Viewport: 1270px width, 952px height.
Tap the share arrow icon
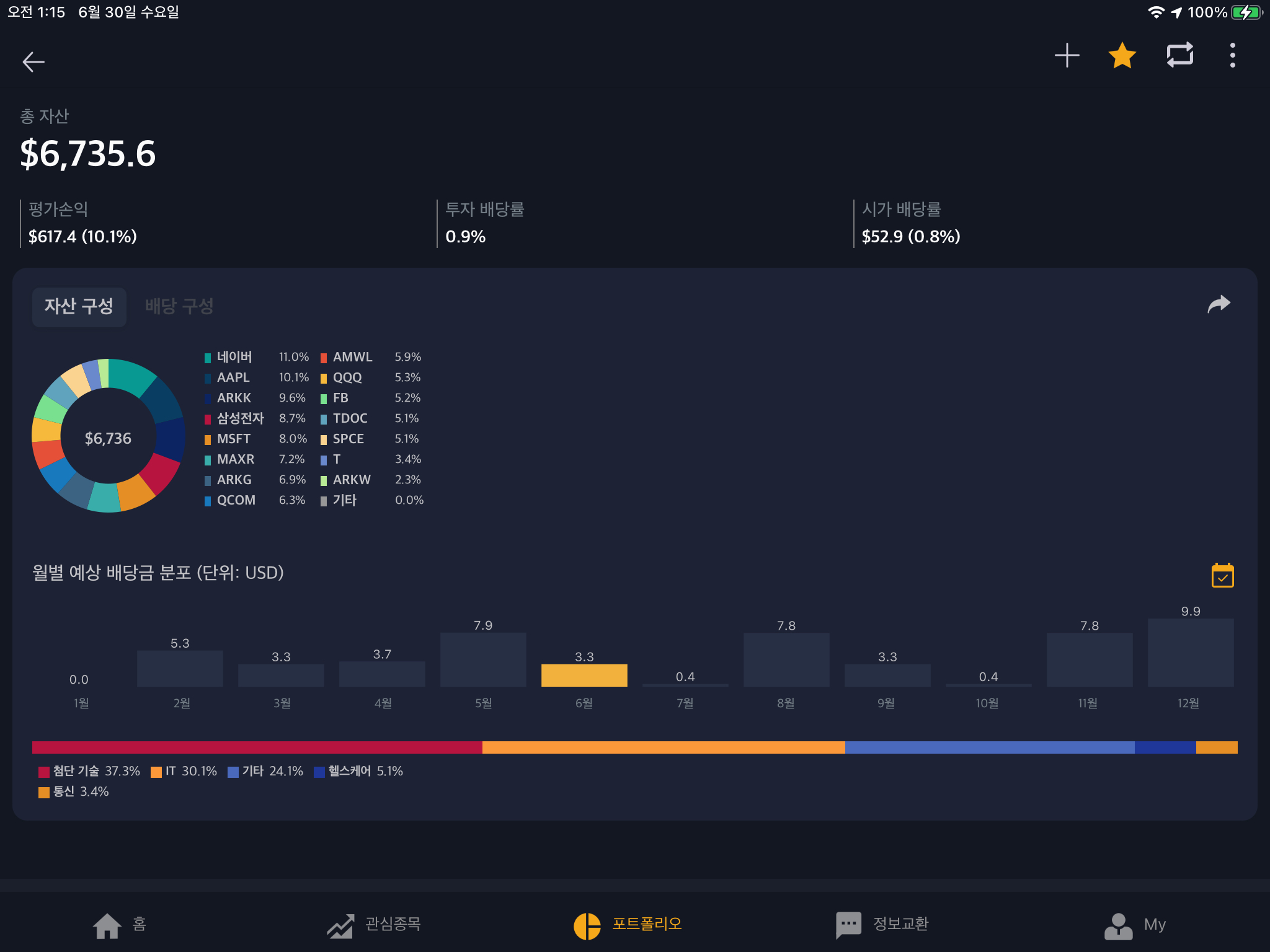[x=1219, y=304]
